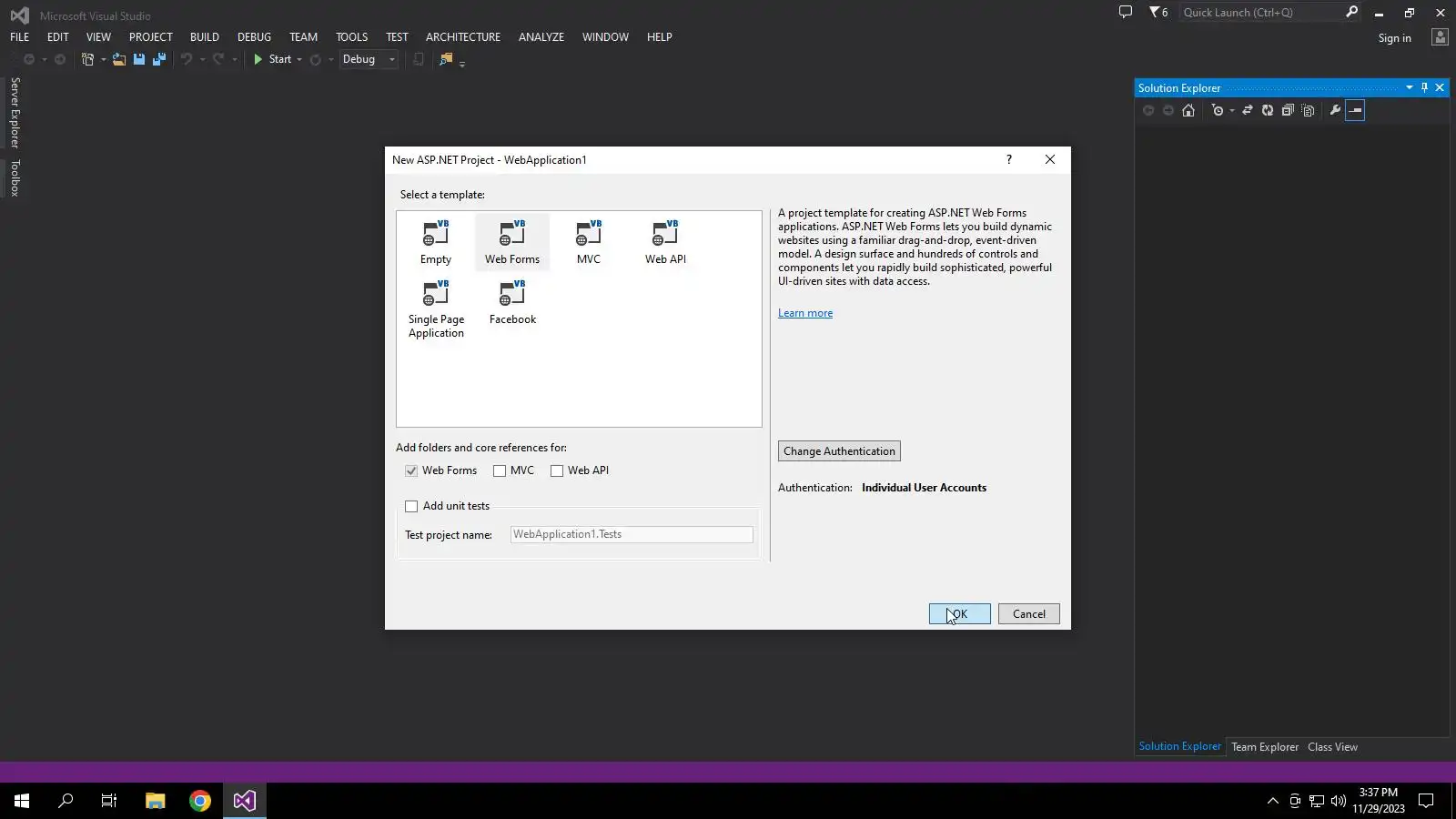Image resolution: width=1456 pixels, height=819 pixels.
Task: Enable the Web API references checkbox
Action: [x=557, y=470]
